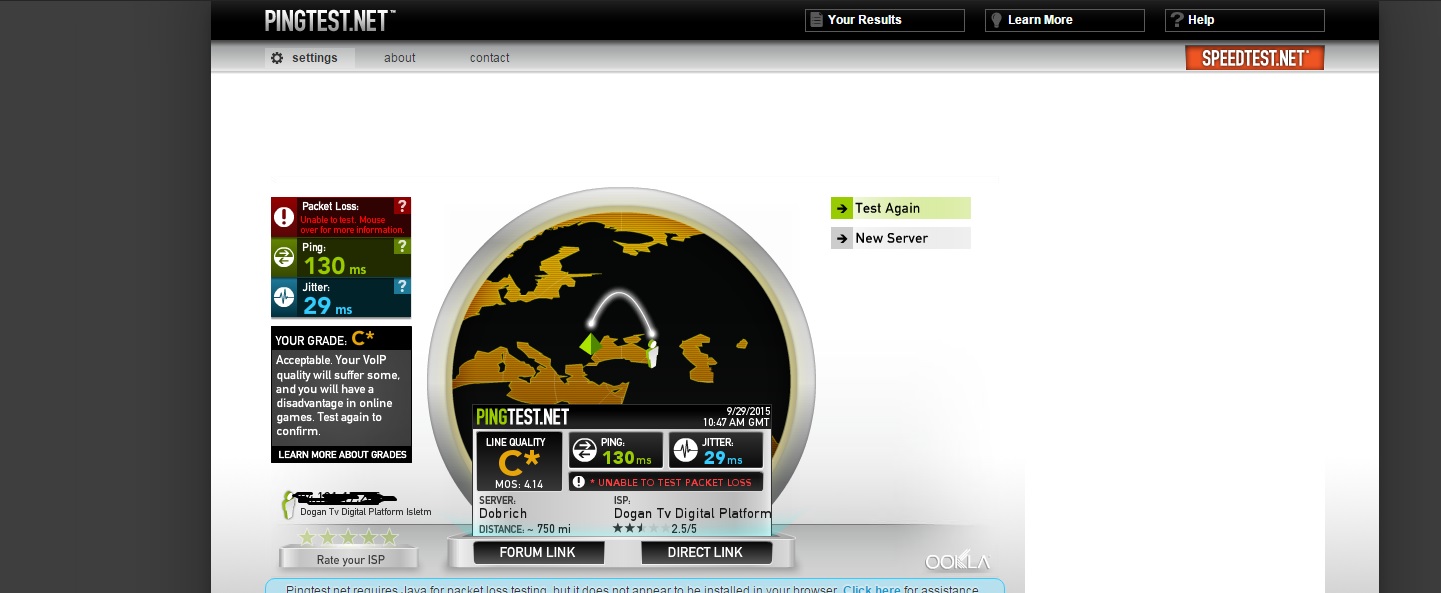Click the Jitter question mark help icon
This screenshot has height=593, width=1441.
click(402, 286)
